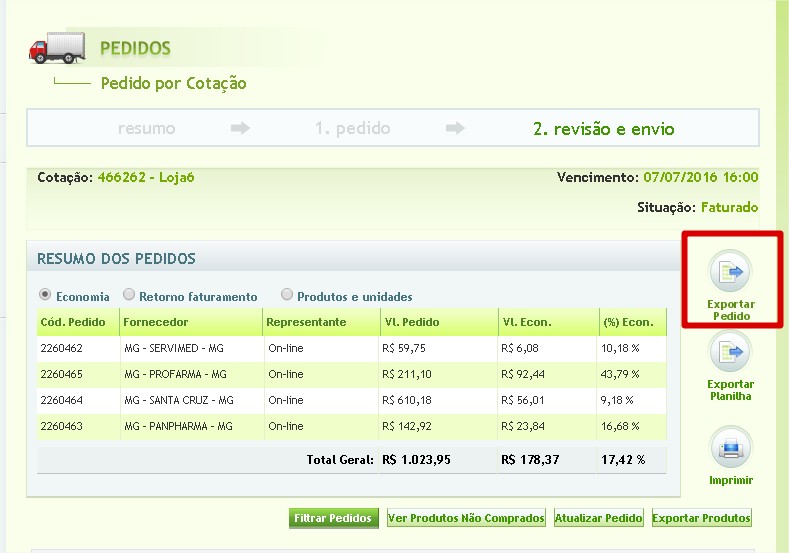Click the Exportar Pedido icon

(730, 271)
